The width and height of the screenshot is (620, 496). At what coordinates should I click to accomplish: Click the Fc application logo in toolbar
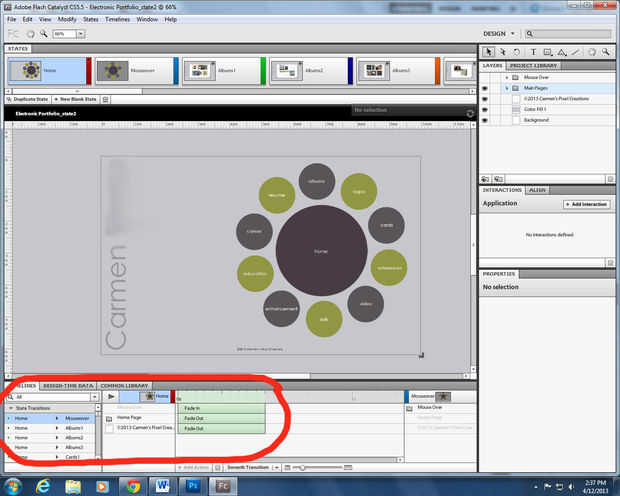click(13, 34)
